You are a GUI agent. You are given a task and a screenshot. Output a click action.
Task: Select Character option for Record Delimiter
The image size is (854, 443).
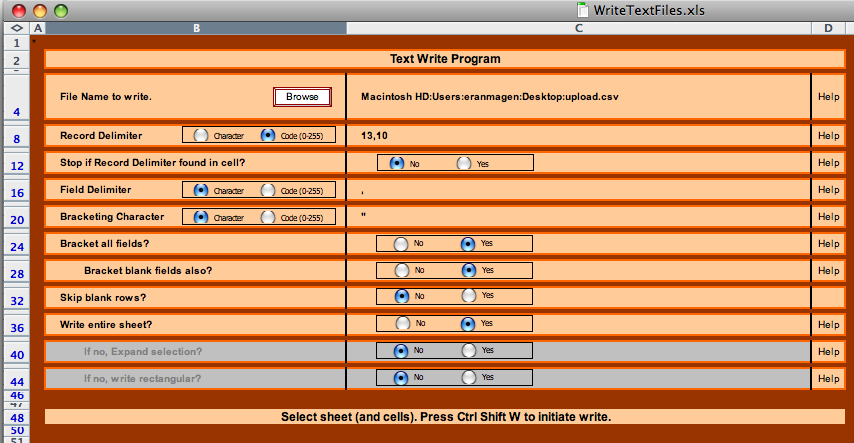click(201, 135)
